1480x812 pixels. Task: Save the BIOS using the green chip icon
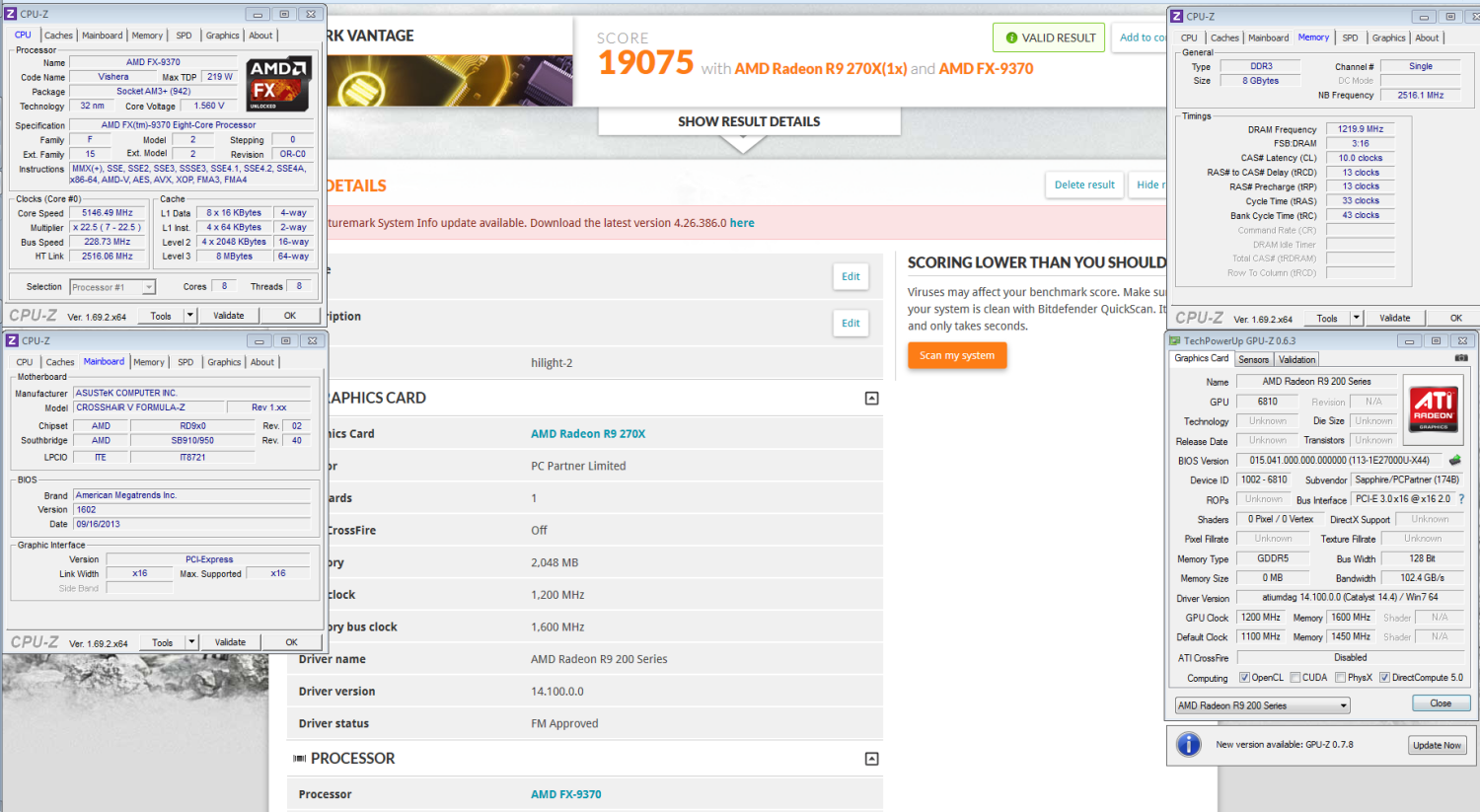coord(1455,460)
